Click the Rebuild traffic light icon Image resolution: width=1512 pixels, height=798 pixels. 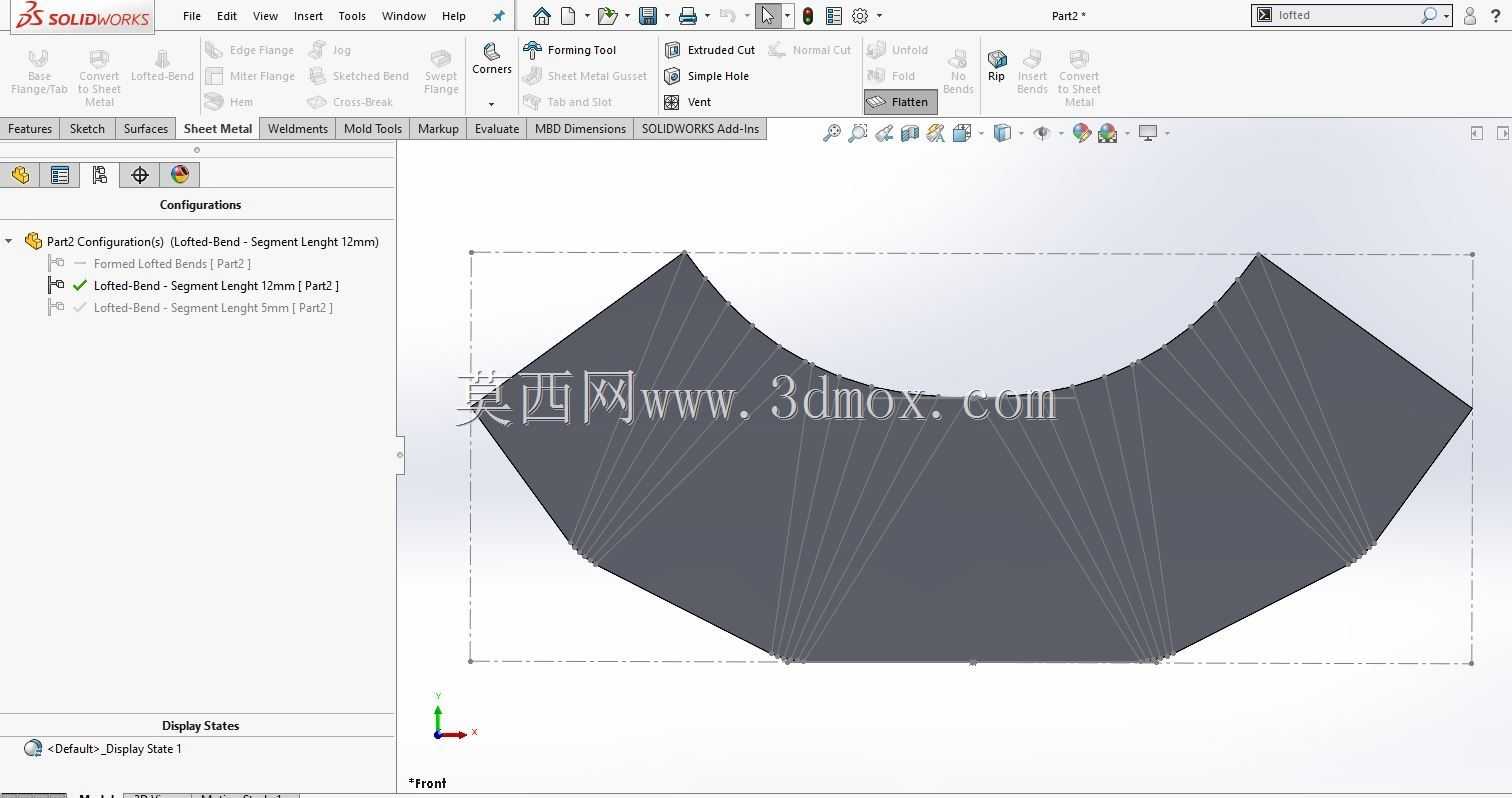808,16
